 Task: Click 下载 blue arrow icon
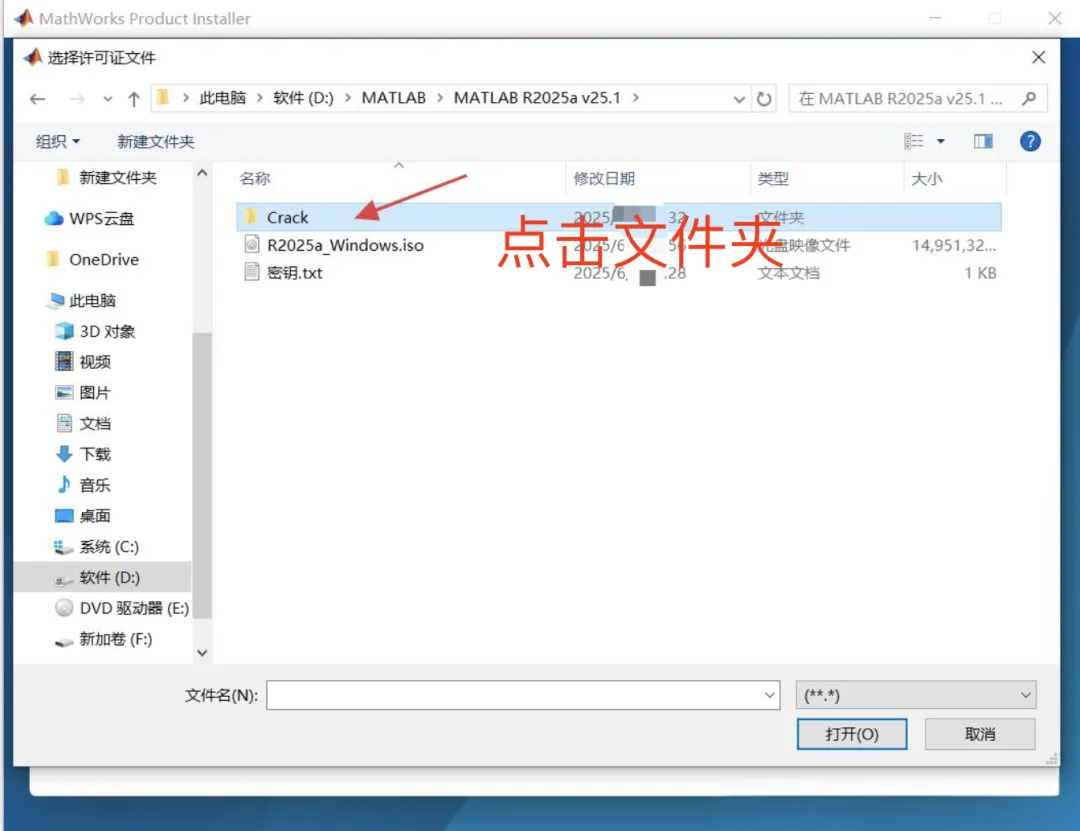[x=64, y=453]
